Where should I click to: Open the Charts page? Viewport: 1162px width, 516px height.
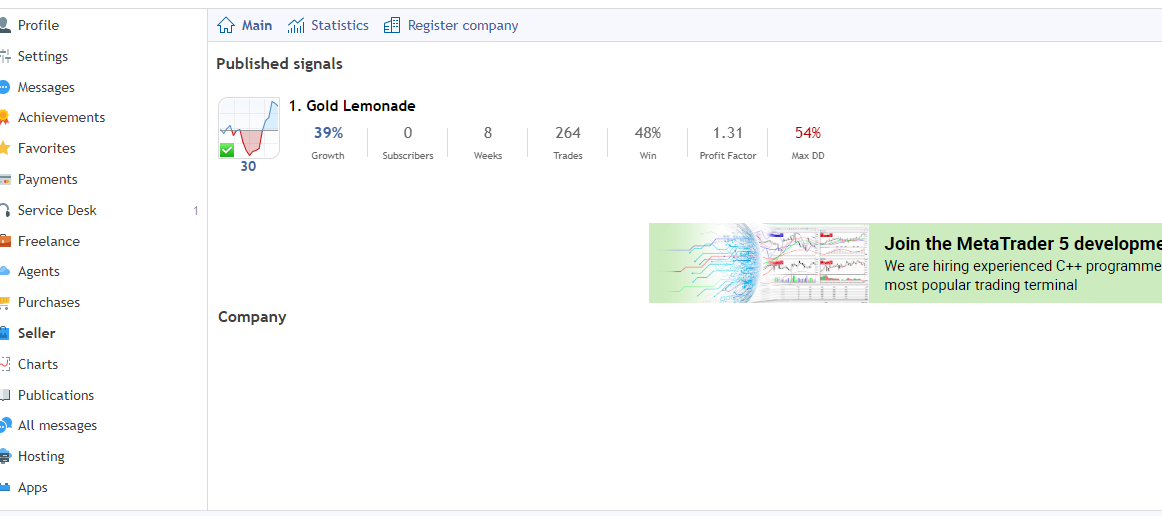click(x=38, y=364)
